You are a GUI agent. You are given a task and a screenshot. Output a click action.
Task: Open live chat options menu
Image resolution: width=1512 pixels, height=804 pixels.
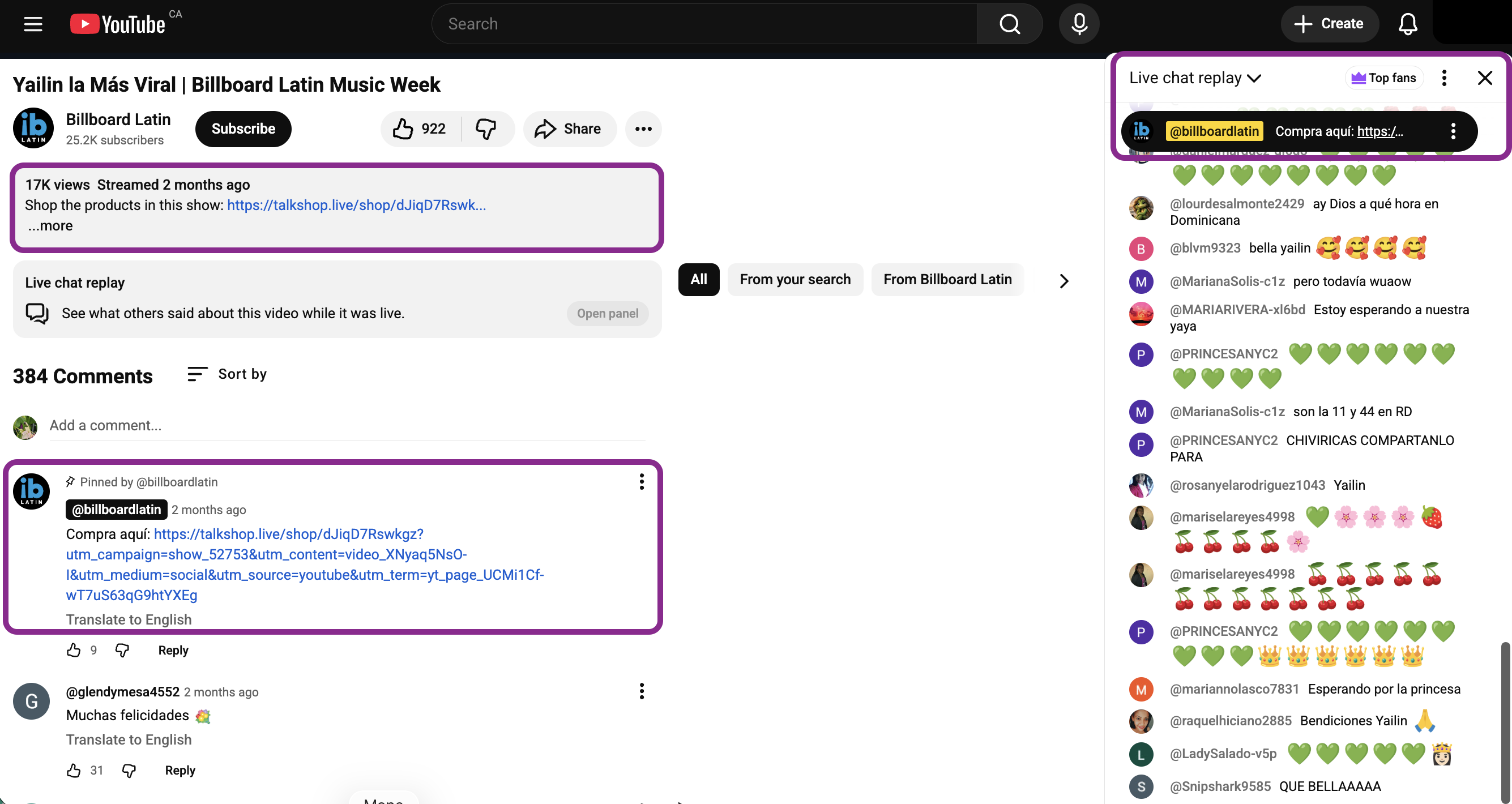pyautogui.click(x=1444, y=78)
